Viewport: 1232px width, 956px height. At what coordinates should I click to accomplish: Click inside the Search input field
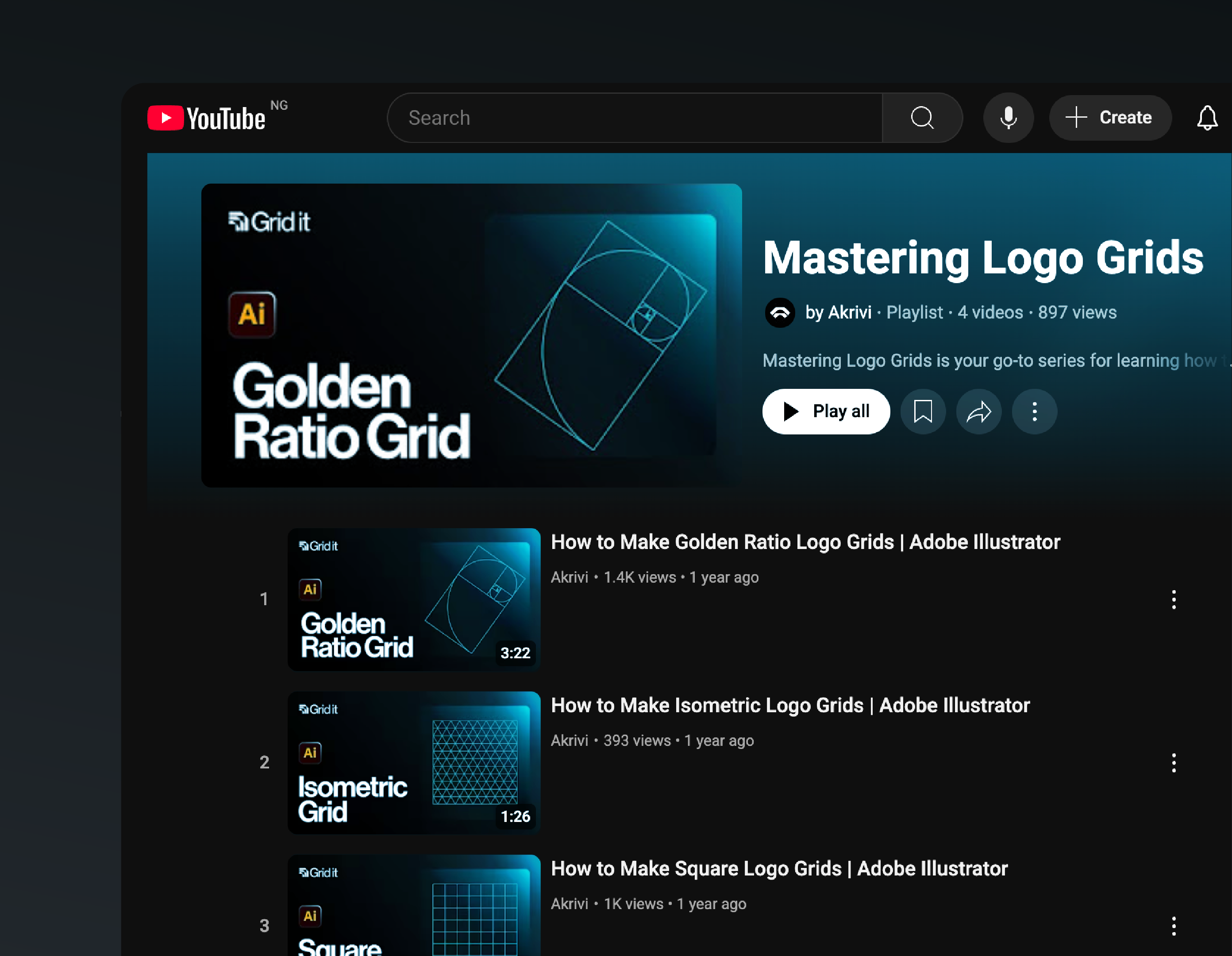635,118
